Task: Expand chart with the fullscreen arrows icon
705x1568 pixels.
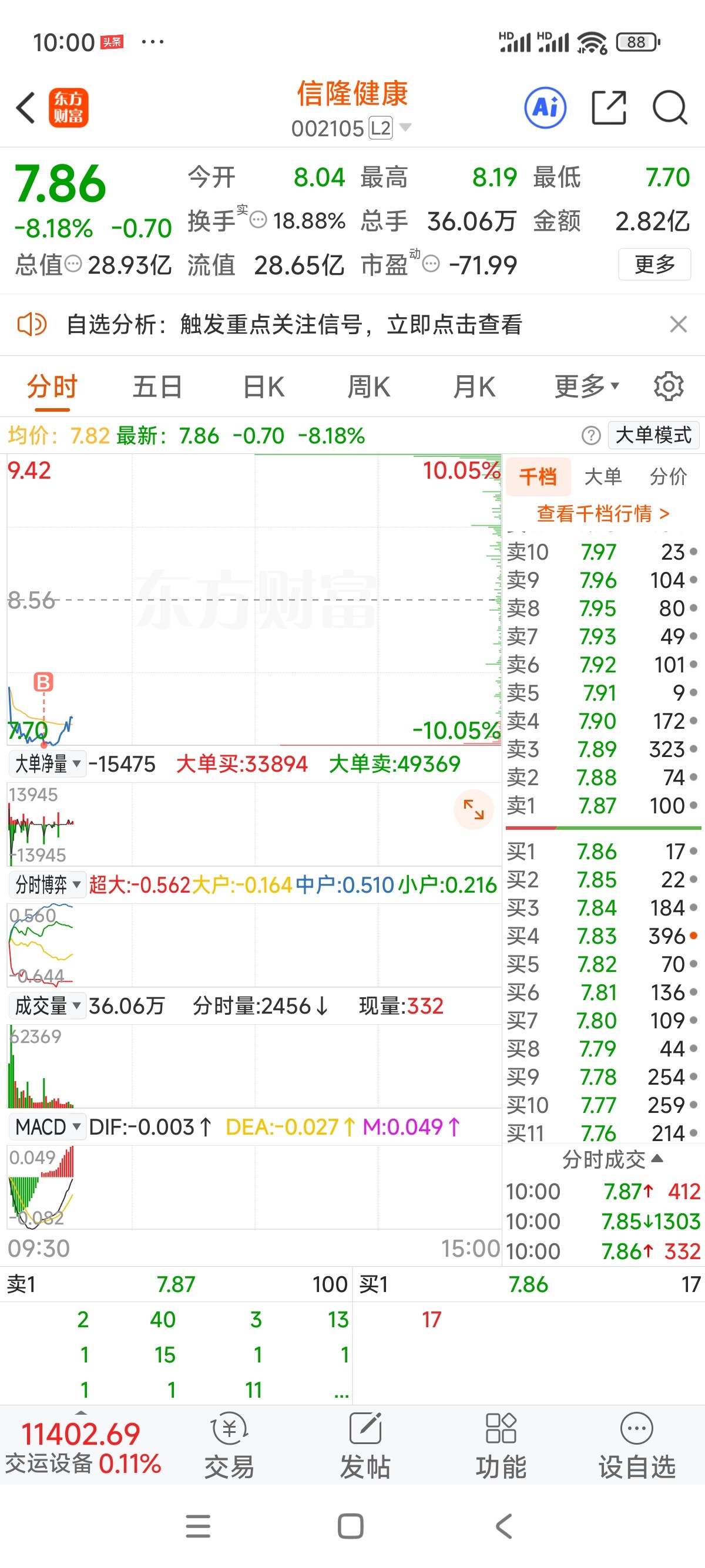Action: coord(473,809)
